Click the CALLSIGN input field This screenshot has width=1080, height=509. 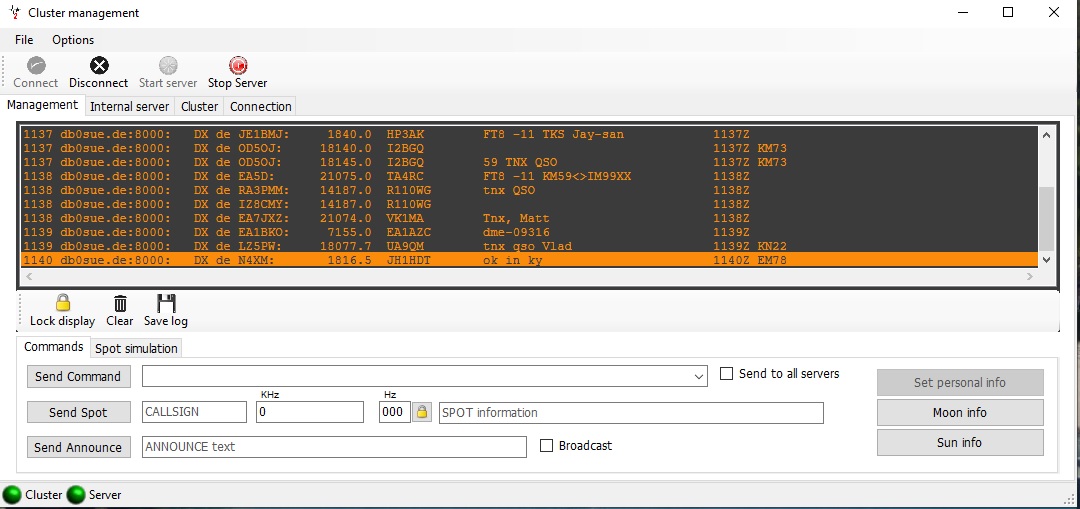[194, 412]
